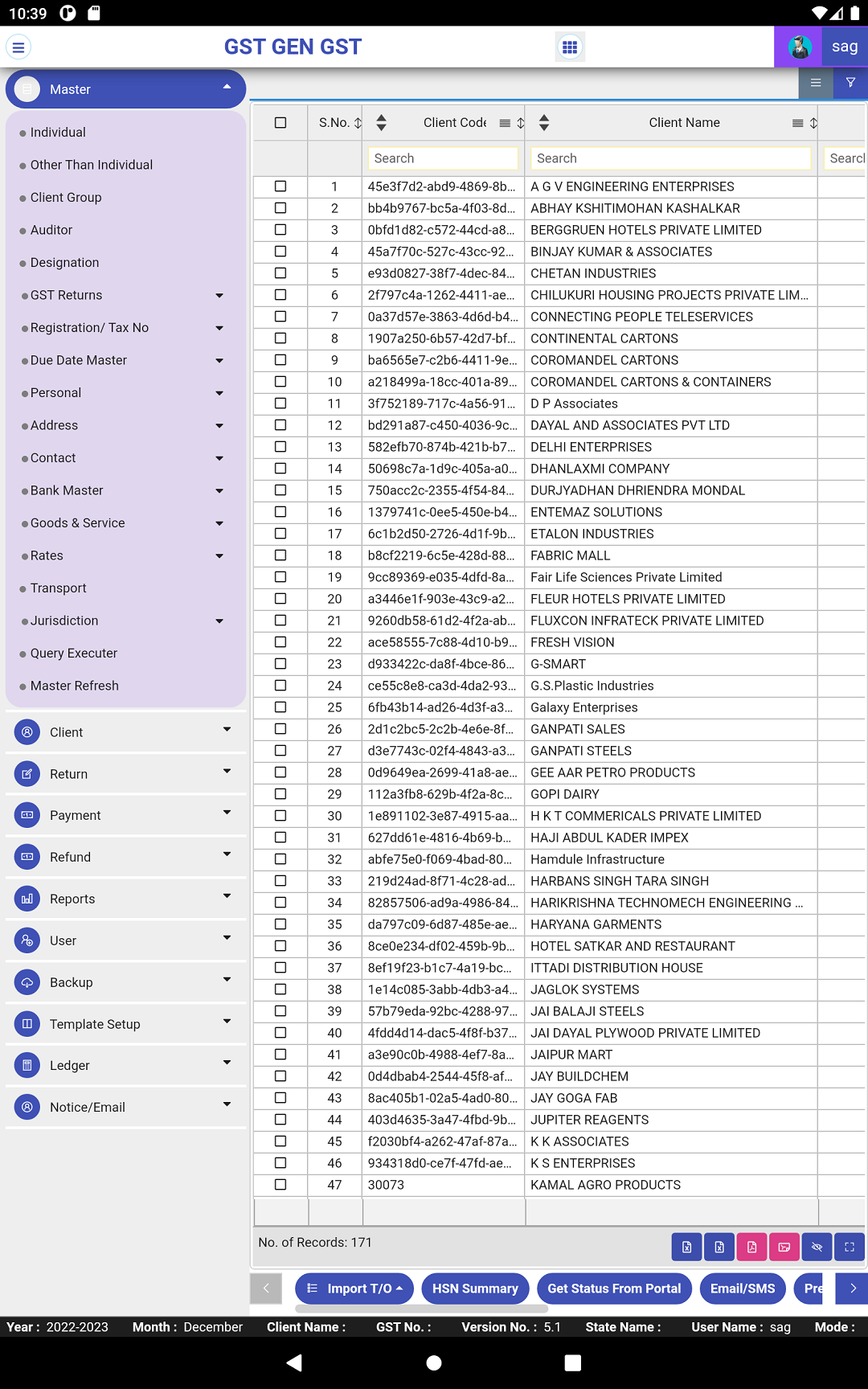This screenshot has width=868, height=1389.
Task: Expand the Jurisdiction submenu
Action: [219, 621]
